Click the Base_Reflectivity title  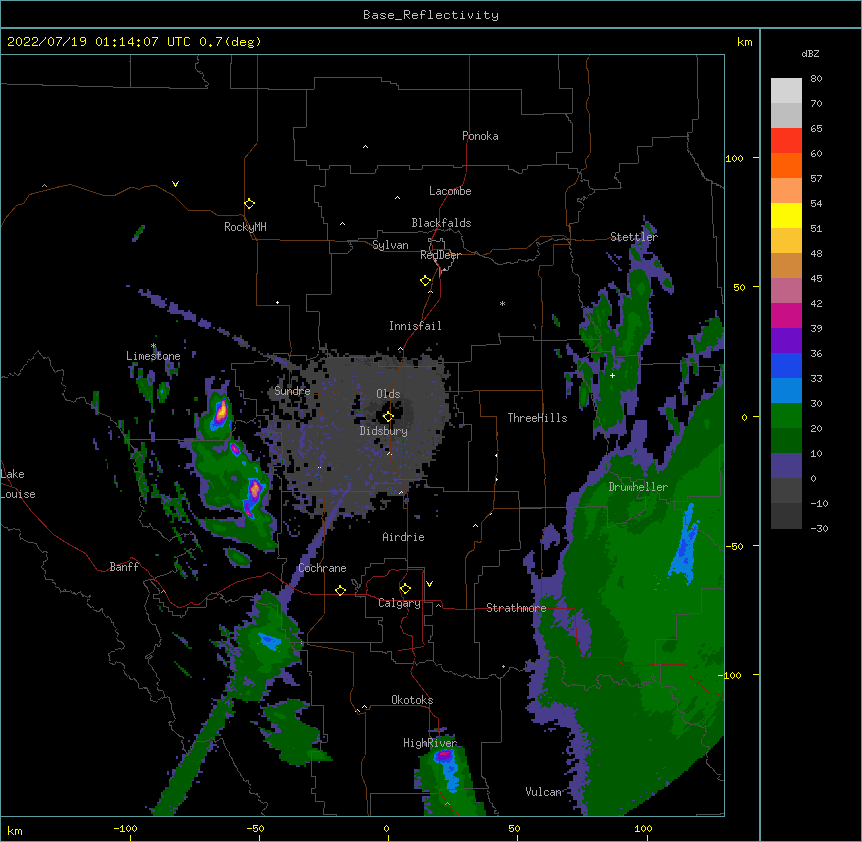pyautogui.click(x=431, y=15)
